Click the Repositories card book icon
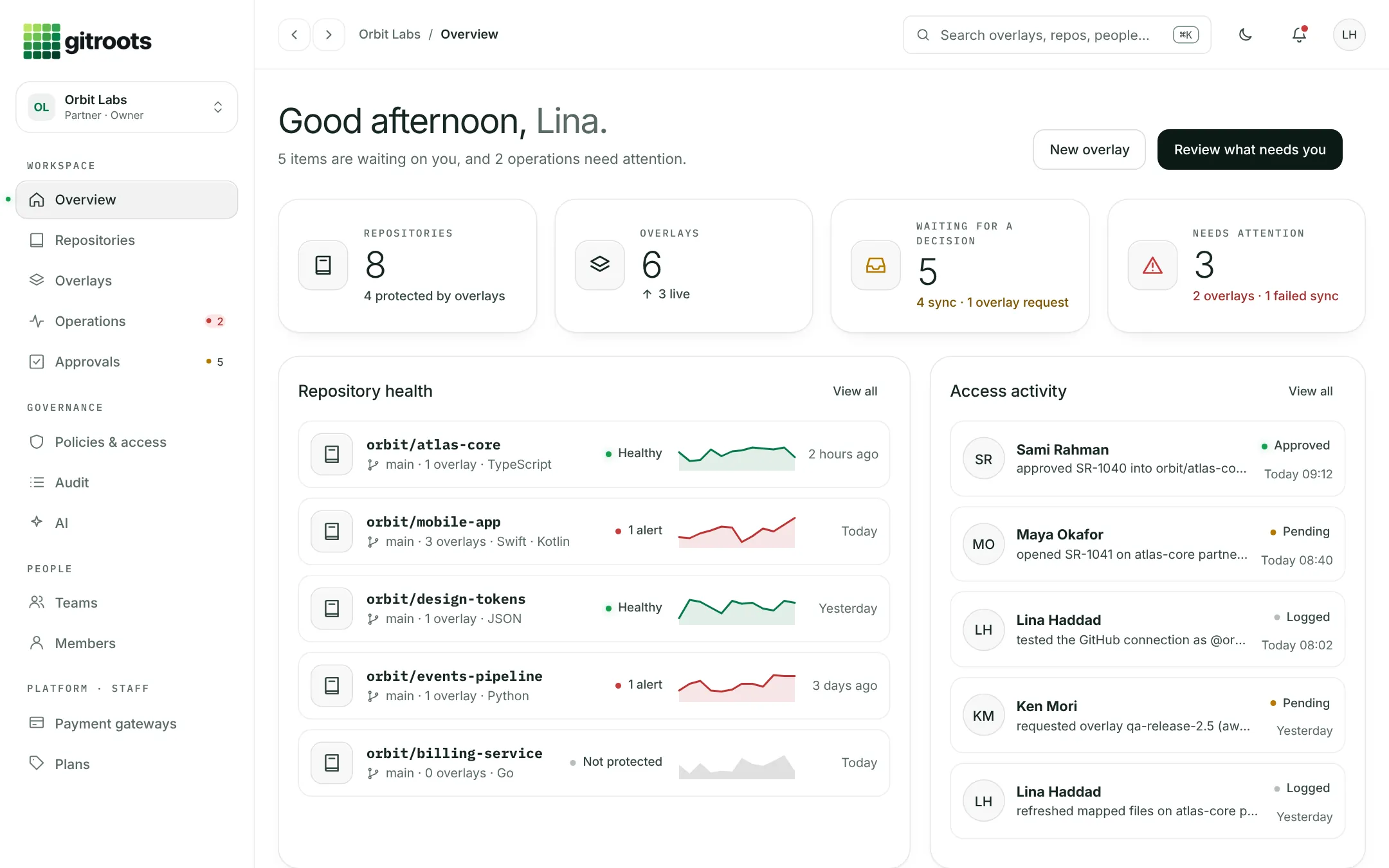1389x868 pixels. tap(323, 265)
